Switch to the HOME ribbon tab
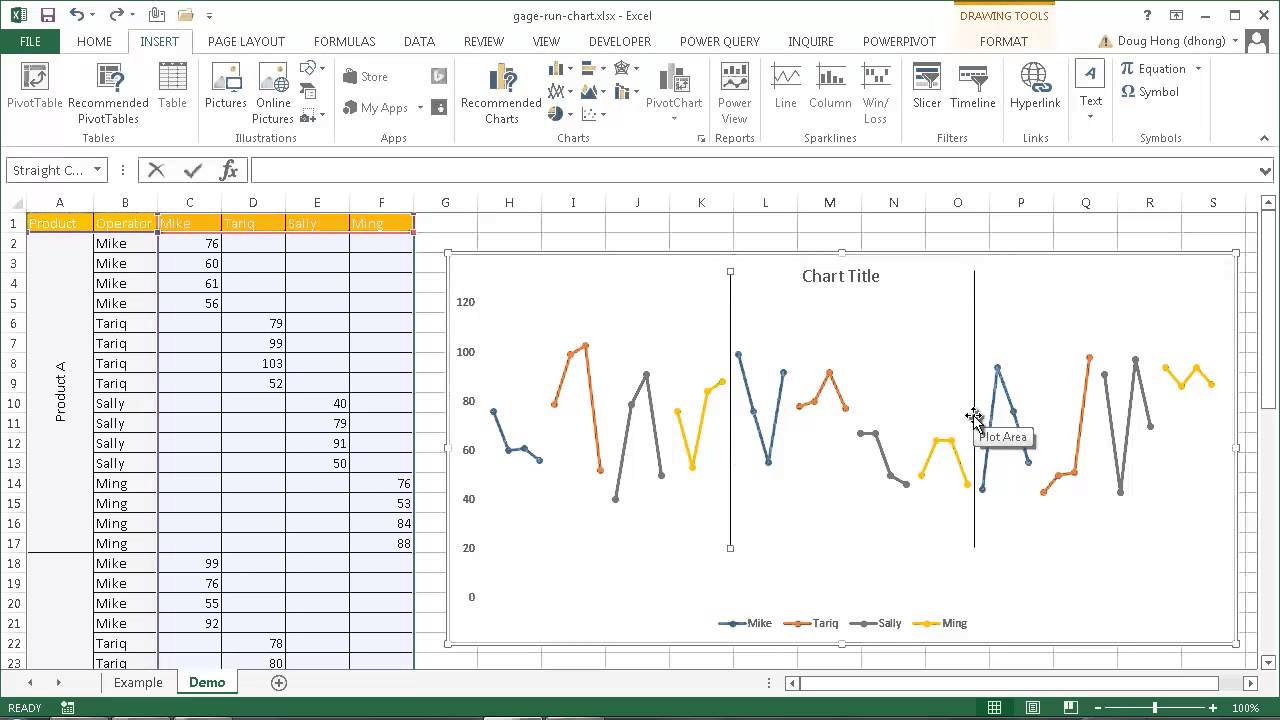 point(94,41)
